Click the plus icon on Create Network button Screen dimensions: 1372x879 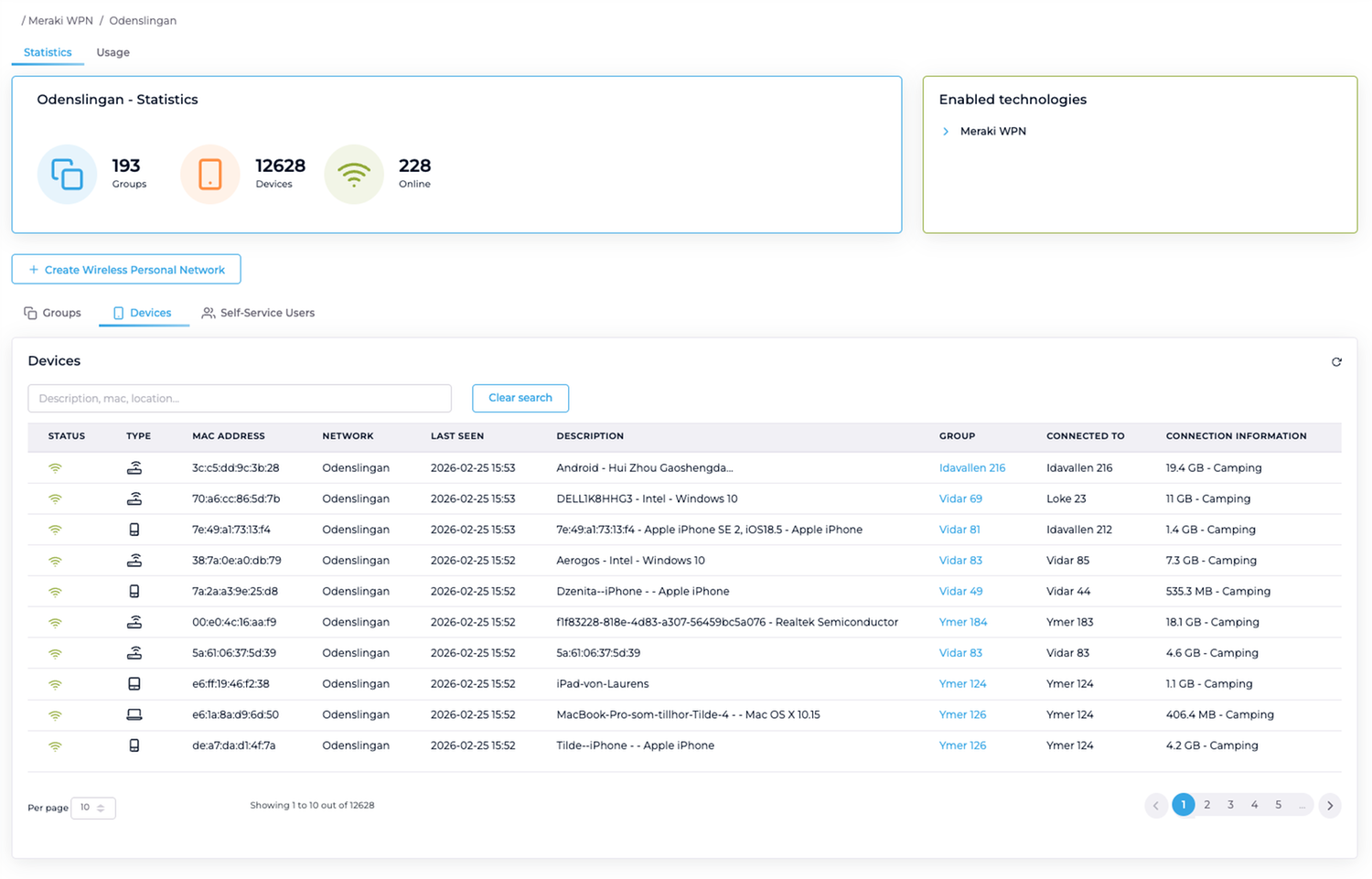[x=34, y=270]
